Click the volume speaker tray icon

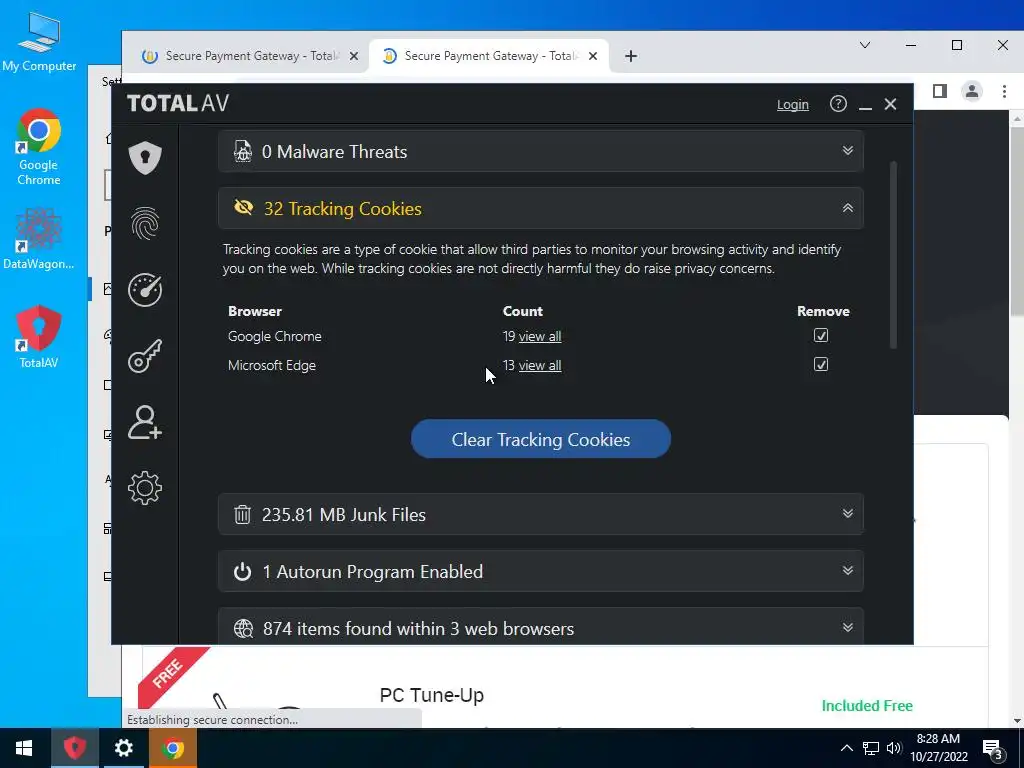tap(894, 748)
